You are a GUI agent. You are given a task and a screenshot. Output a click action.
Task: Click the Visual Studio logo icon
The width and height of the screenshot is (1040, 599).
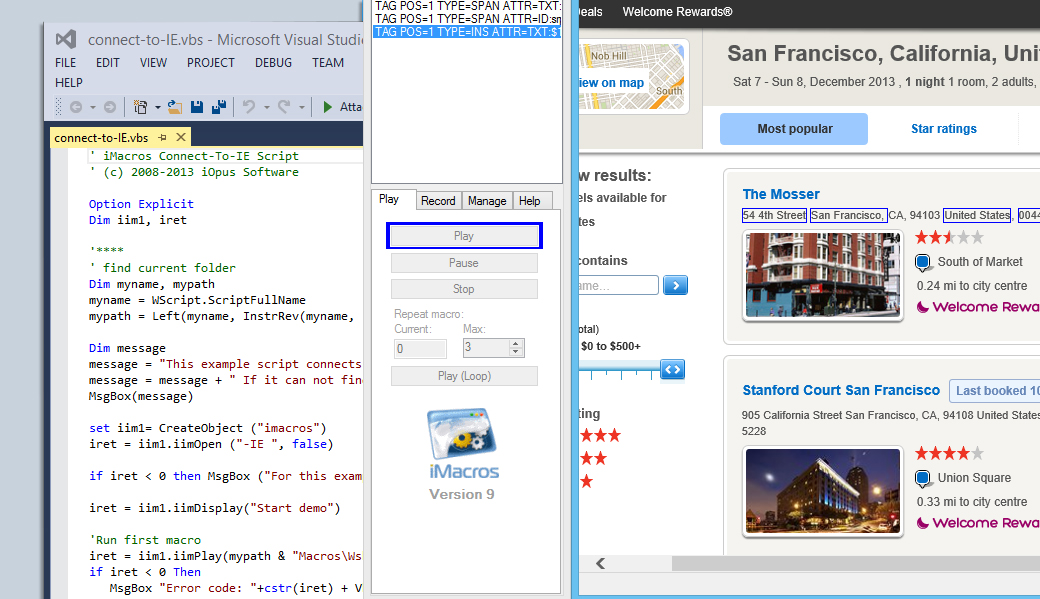click(66, 40)
